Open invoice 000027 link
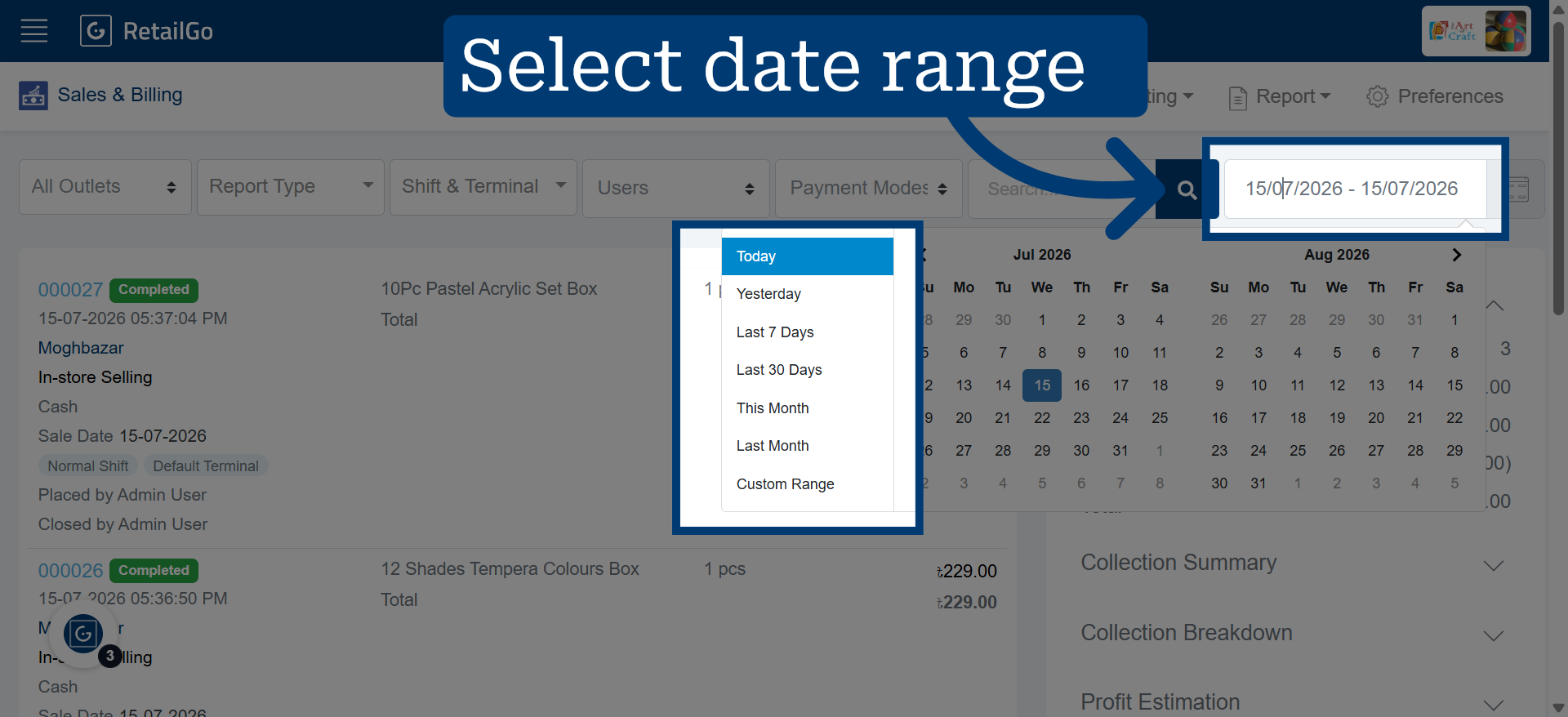The width and height of the screenshot is (1568, 717). click(x=70, y=290)
